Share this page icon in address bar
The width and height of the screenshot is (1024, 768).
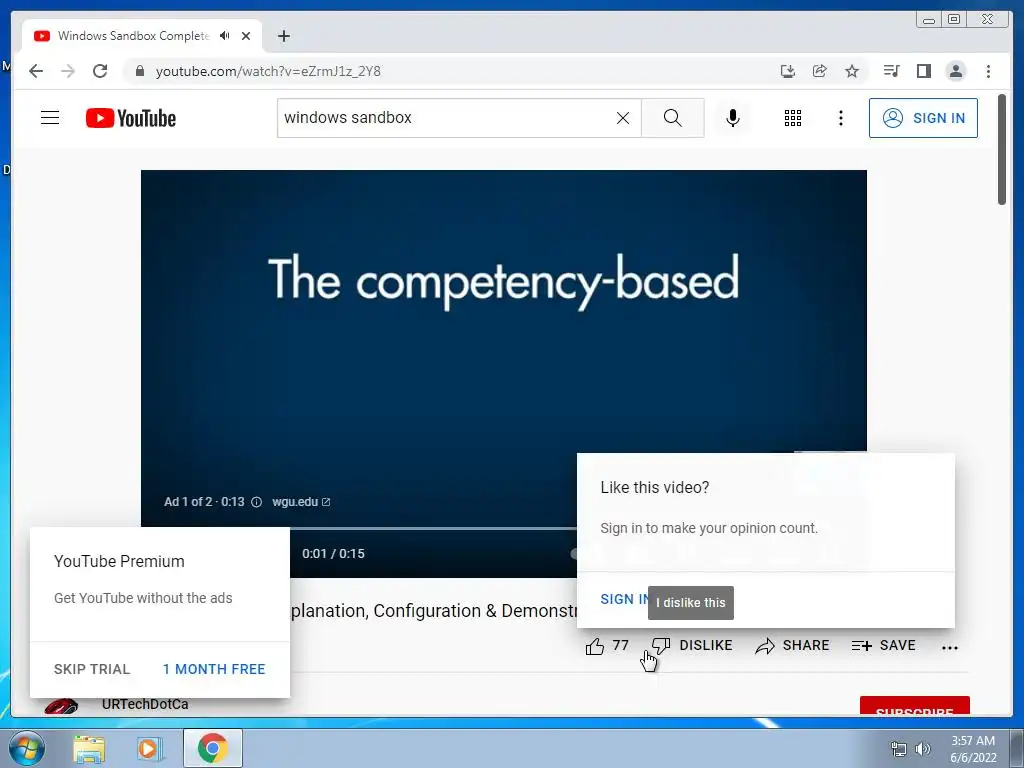pyautogui.click(x=820, y=71)
